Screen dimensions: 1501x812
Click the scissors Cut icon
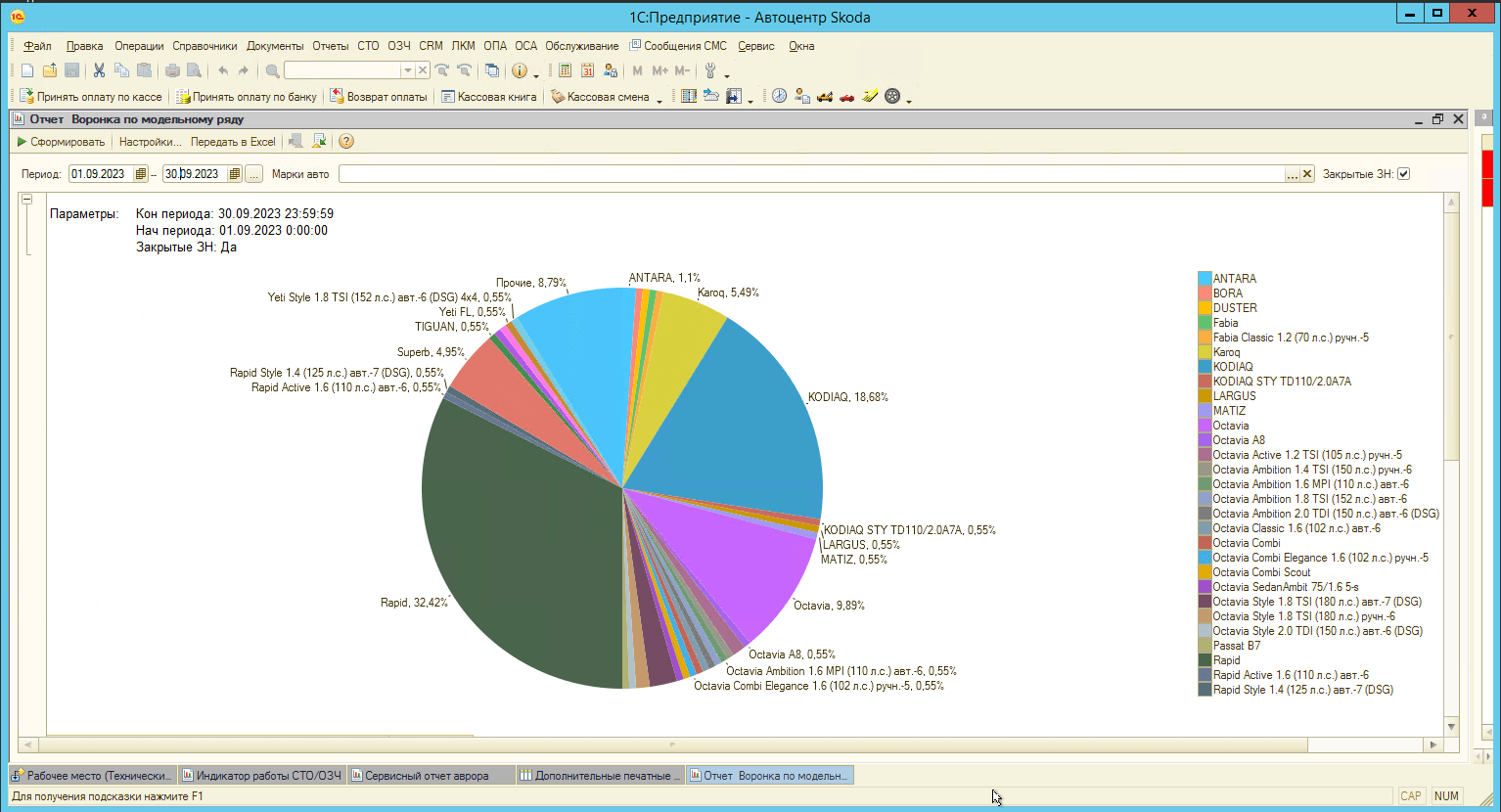99,70
